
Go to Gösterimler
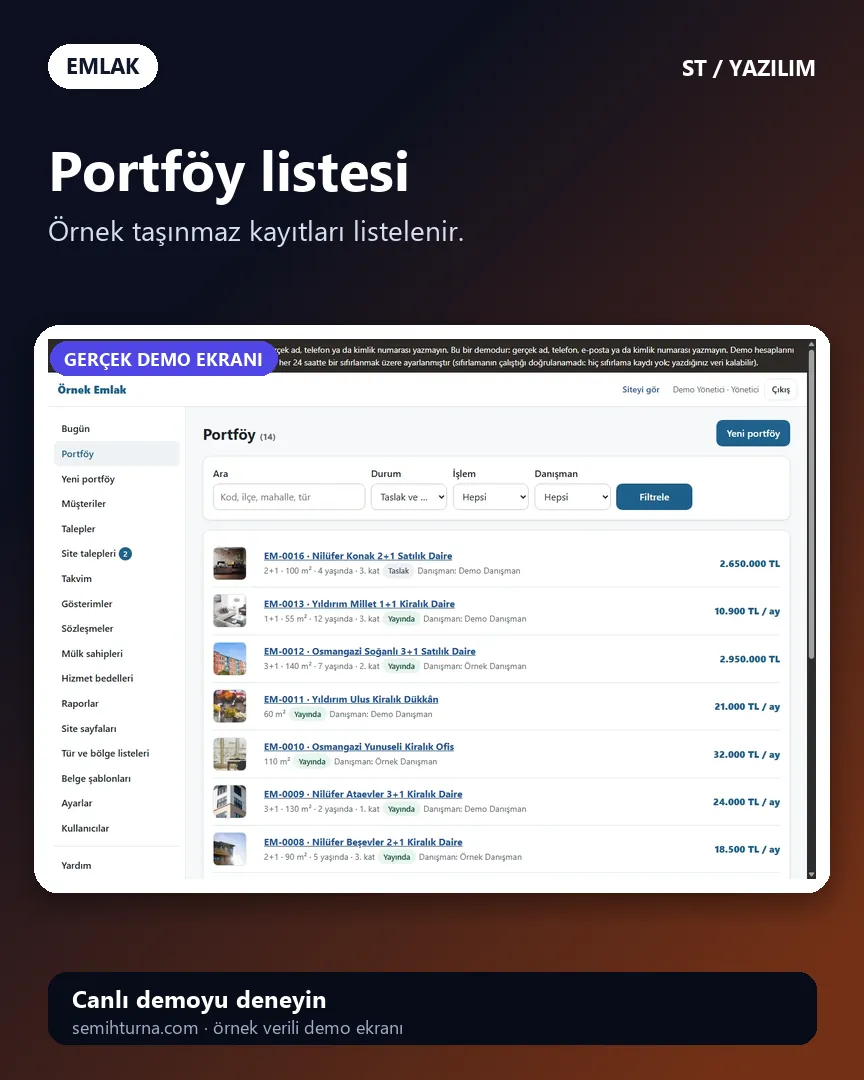click(x=86, y=604)
